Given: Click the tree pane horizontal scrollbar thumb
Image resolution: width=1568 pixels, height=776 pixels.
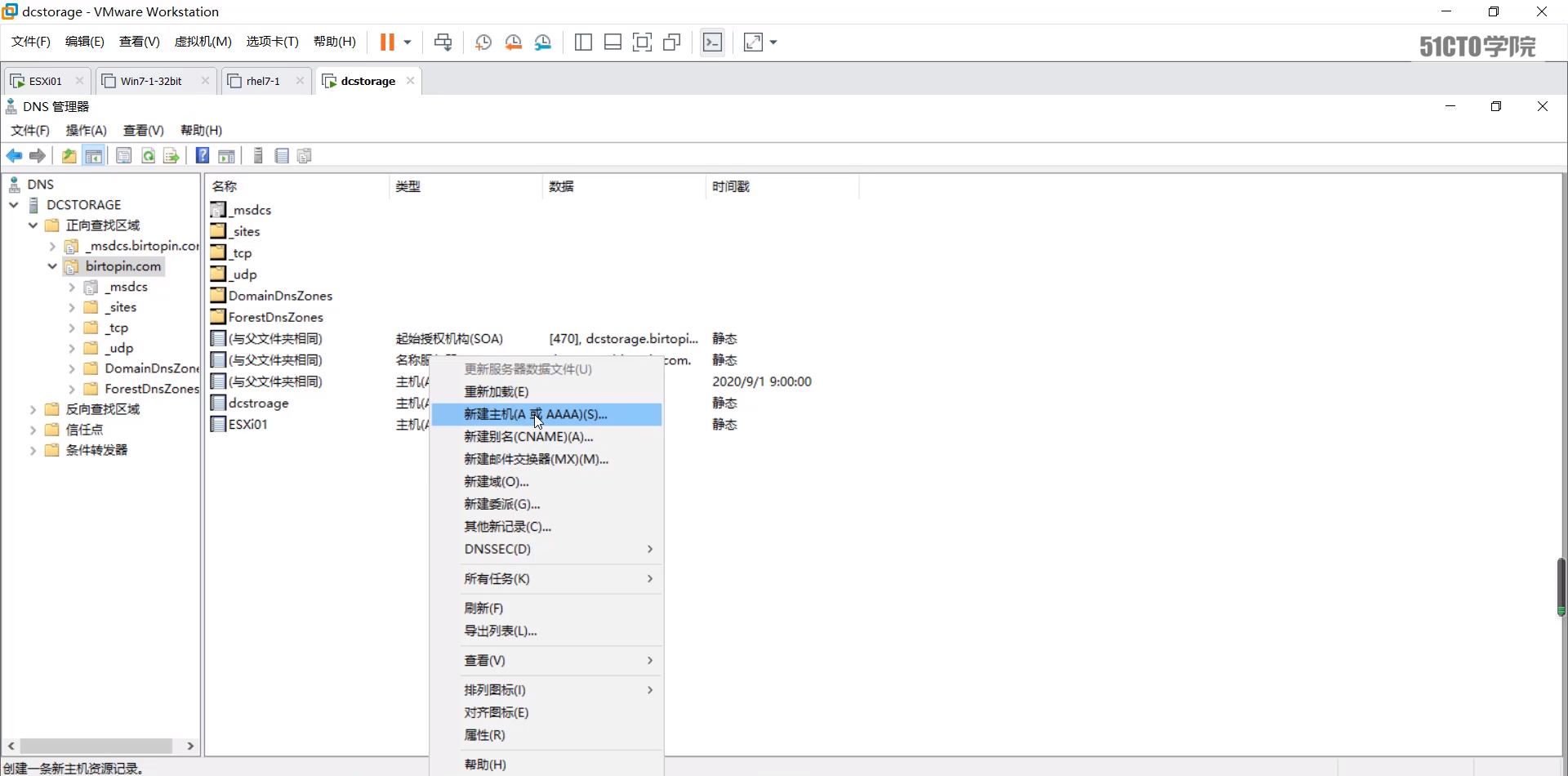Looking at the screenshot, I should coord(96,747).
